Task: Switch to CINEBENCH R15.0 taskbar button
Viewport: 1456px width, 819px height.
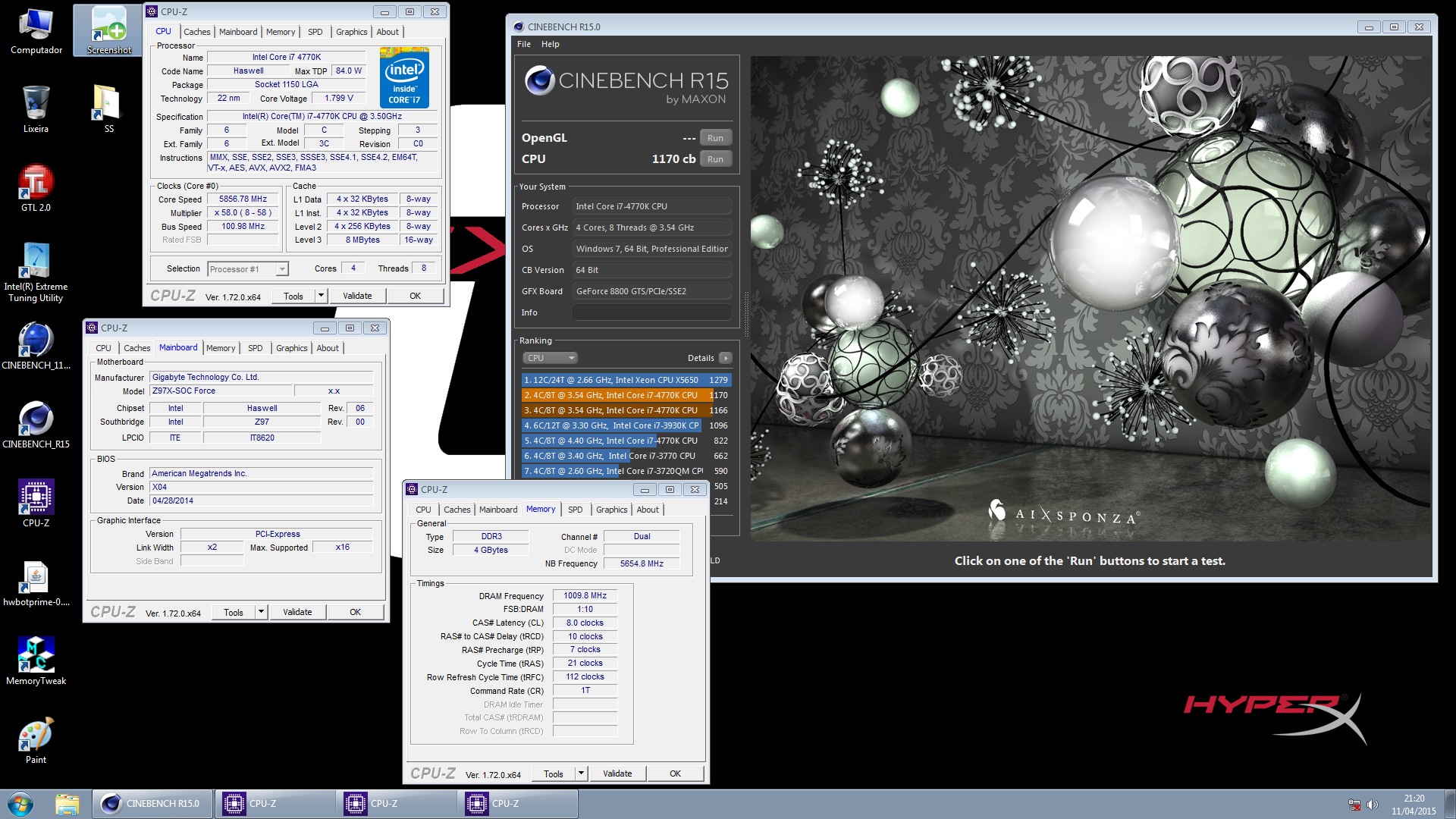Action: (x=152, y=804)
